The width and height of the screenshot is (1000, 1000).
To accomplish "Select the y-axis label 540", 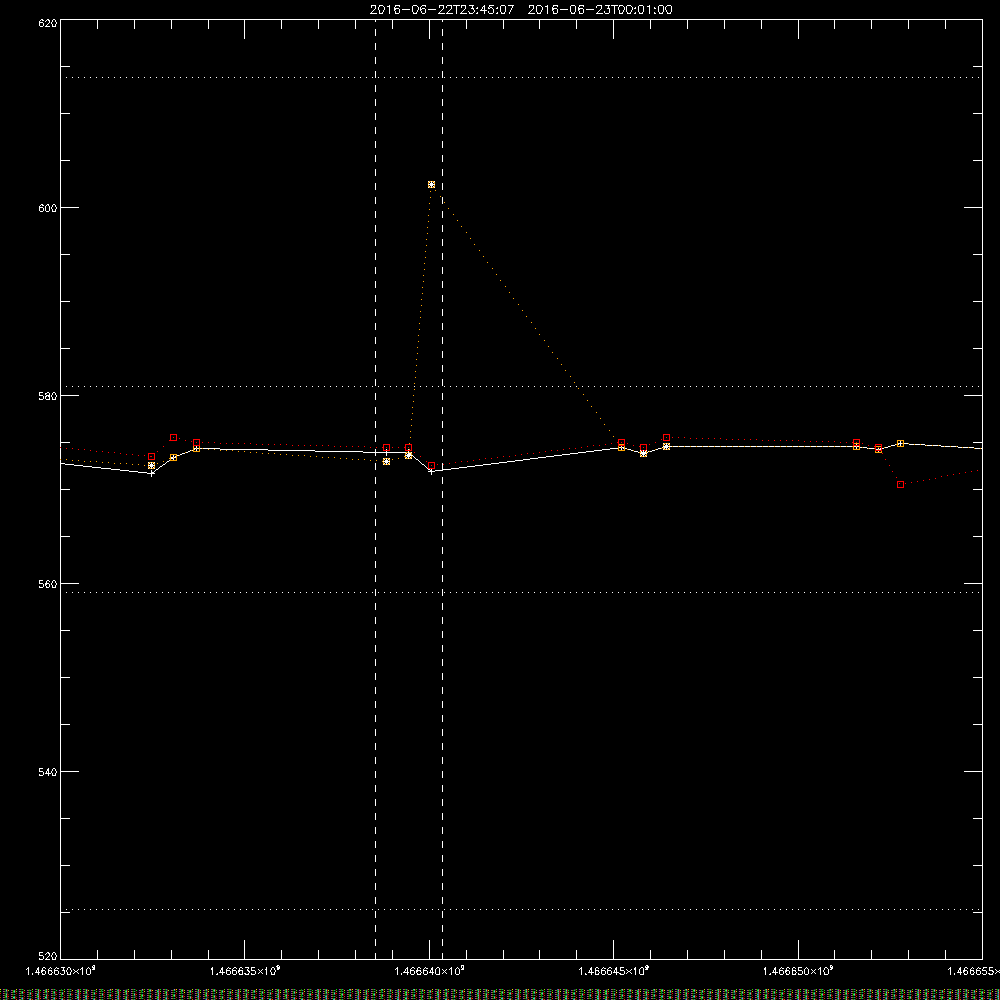I will [x=48, y=772].
